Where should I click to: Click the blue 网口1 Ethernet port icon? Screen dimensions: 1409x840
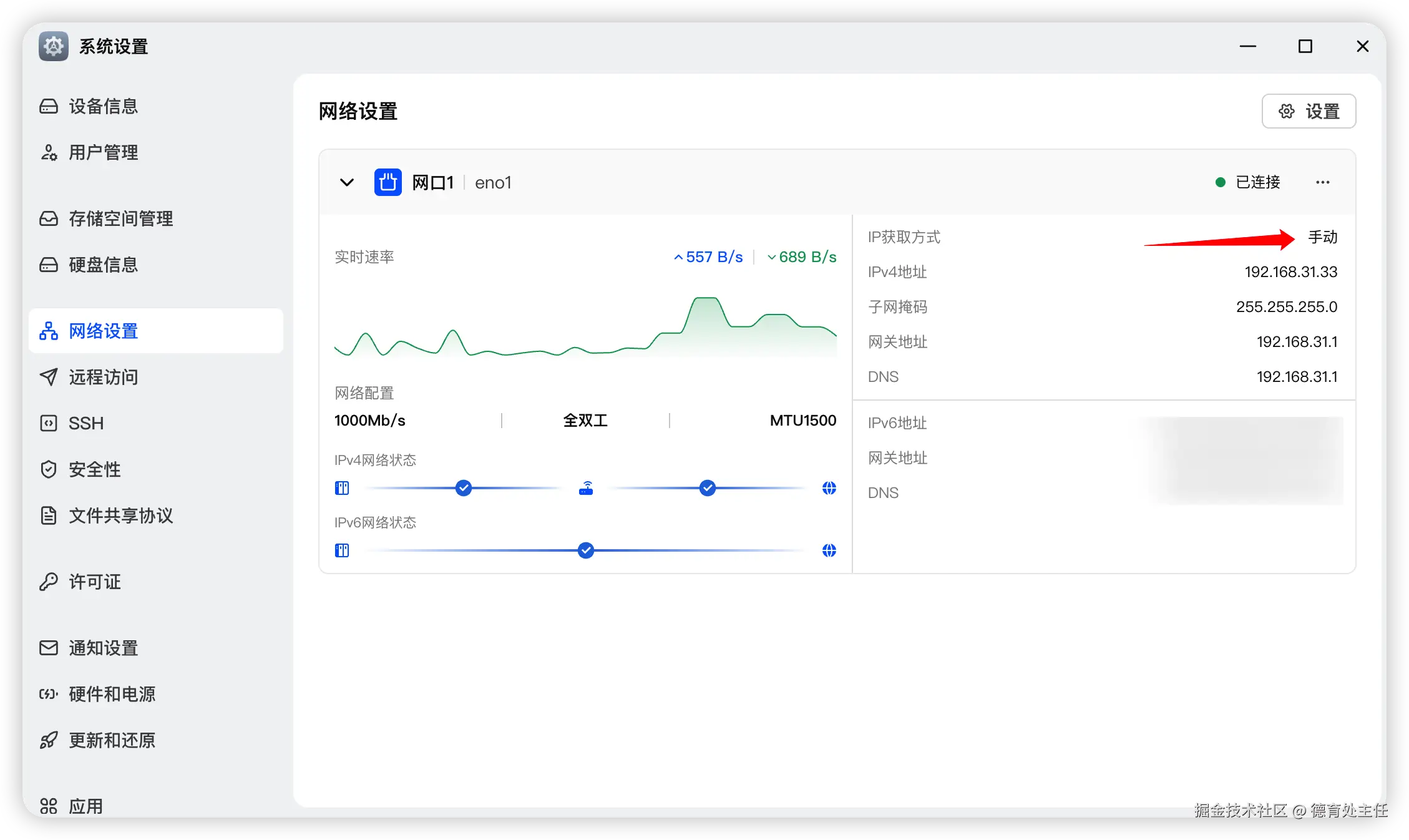click(x=388, y=182)
